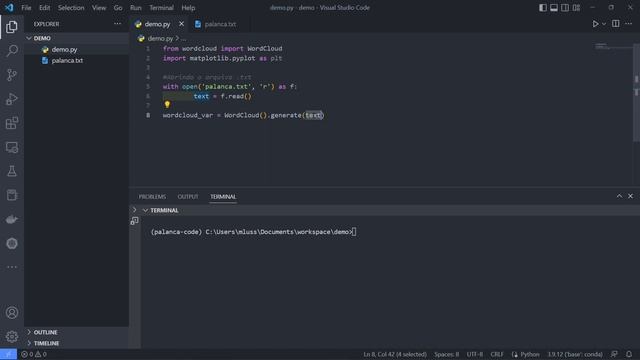640x360 pixels.
Task: Open the Docker whale view
Action: pyautogui.click(x=12, y=220)
